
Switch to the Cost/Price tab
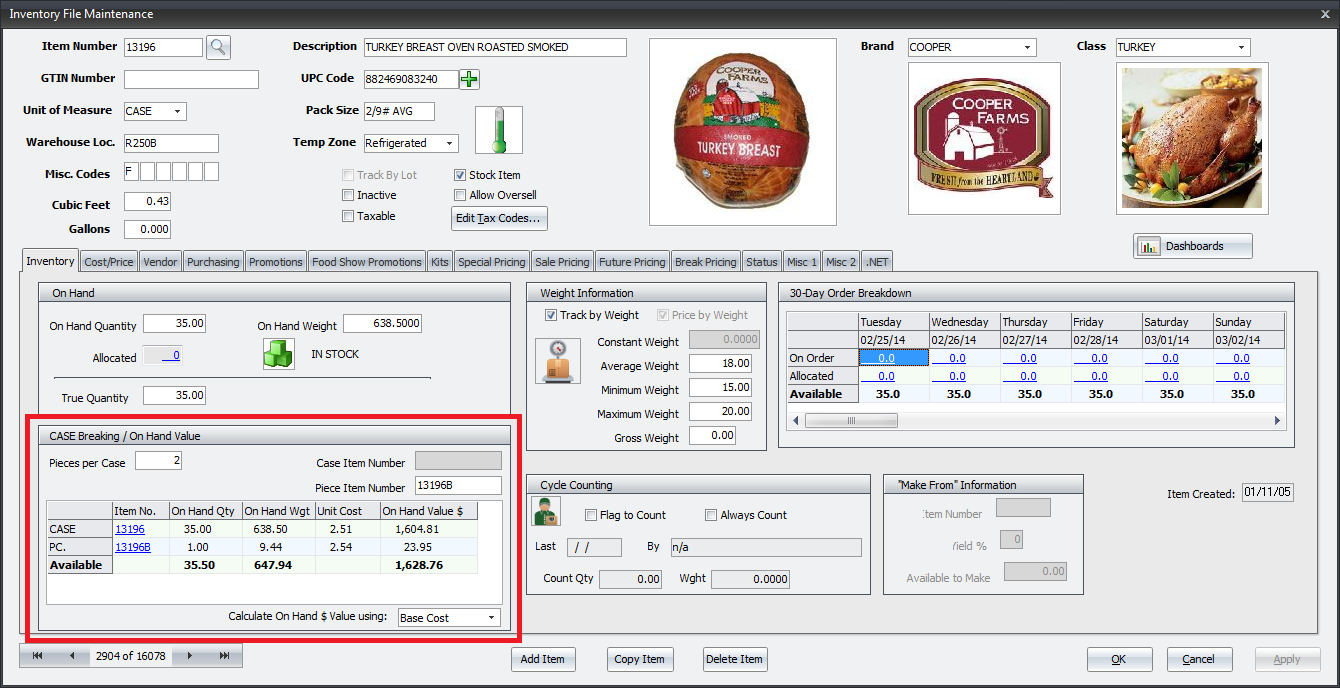coord(109,262)
